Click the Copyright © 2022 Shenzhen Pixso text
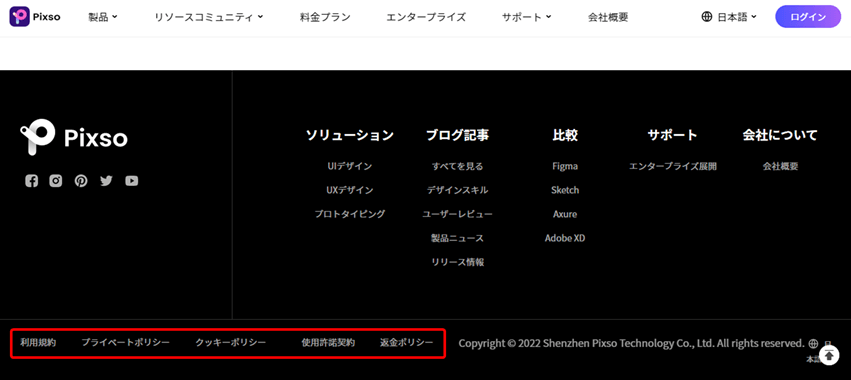This screenshot has height=380, width=851. coord(631,343)
